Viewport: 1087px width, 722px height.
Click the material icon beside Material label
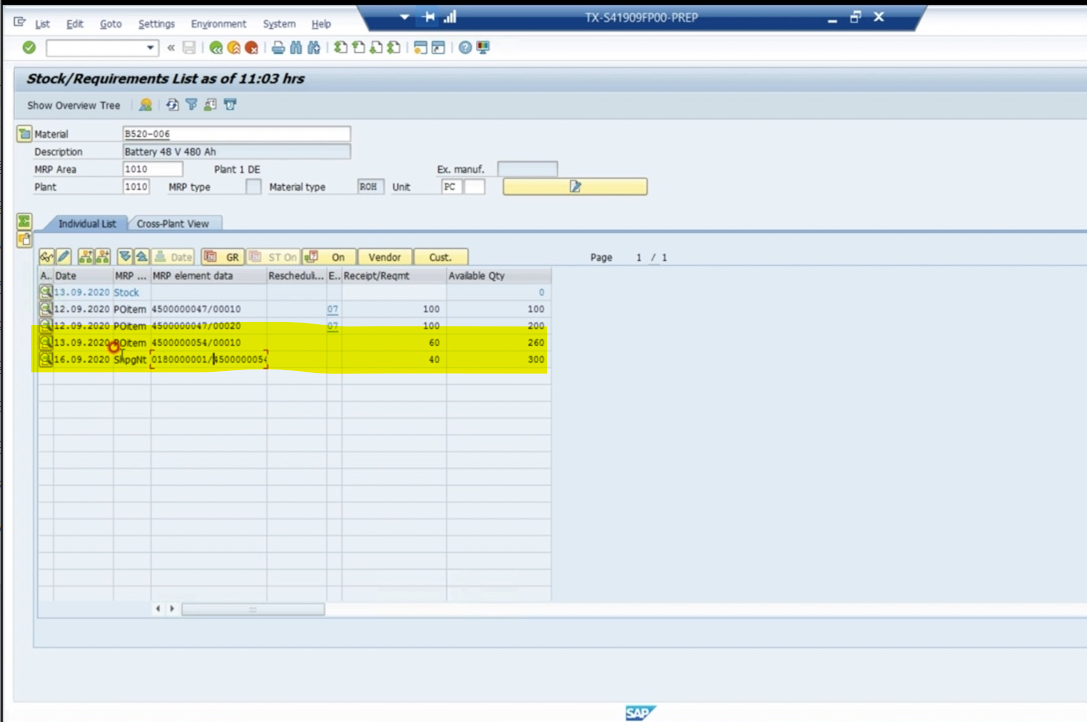pyautogui.click(x=24, y=133)
